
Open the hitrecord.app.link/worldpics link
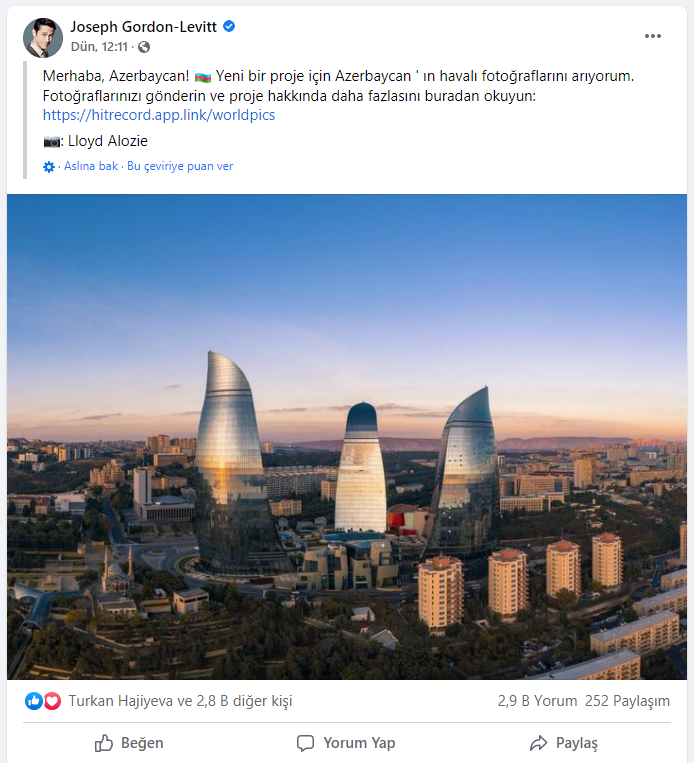tap(159, 115)
